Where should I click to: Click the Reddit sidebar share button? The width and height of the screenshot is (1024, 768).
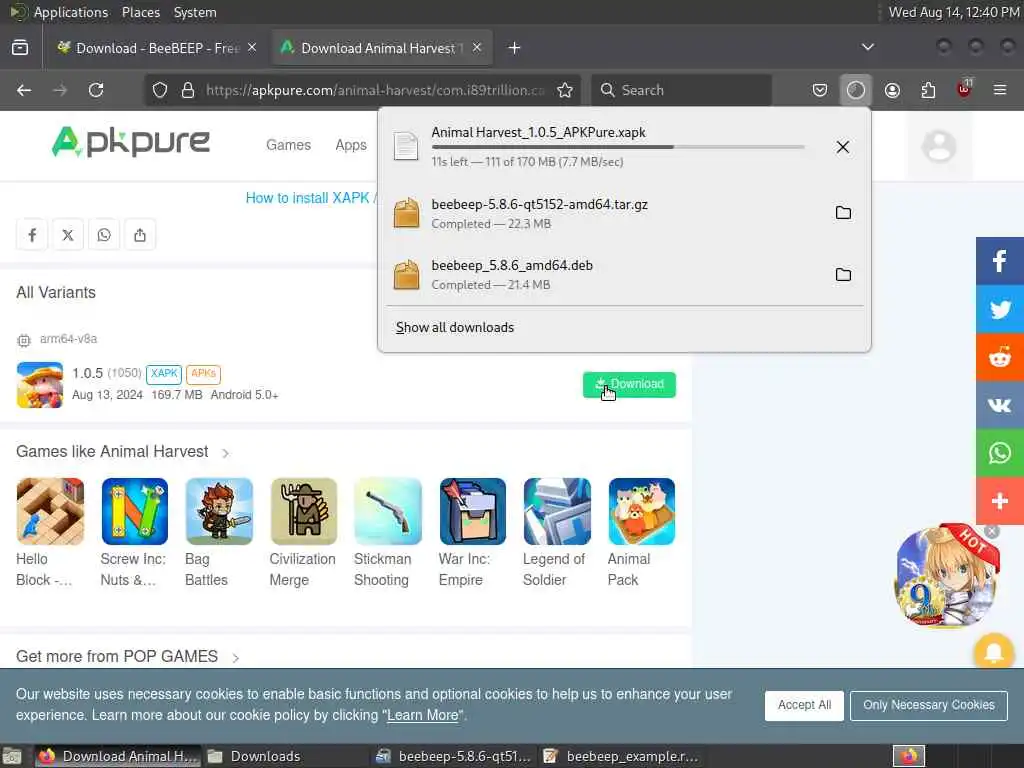pyautogui.click(x=1000, y=357)
